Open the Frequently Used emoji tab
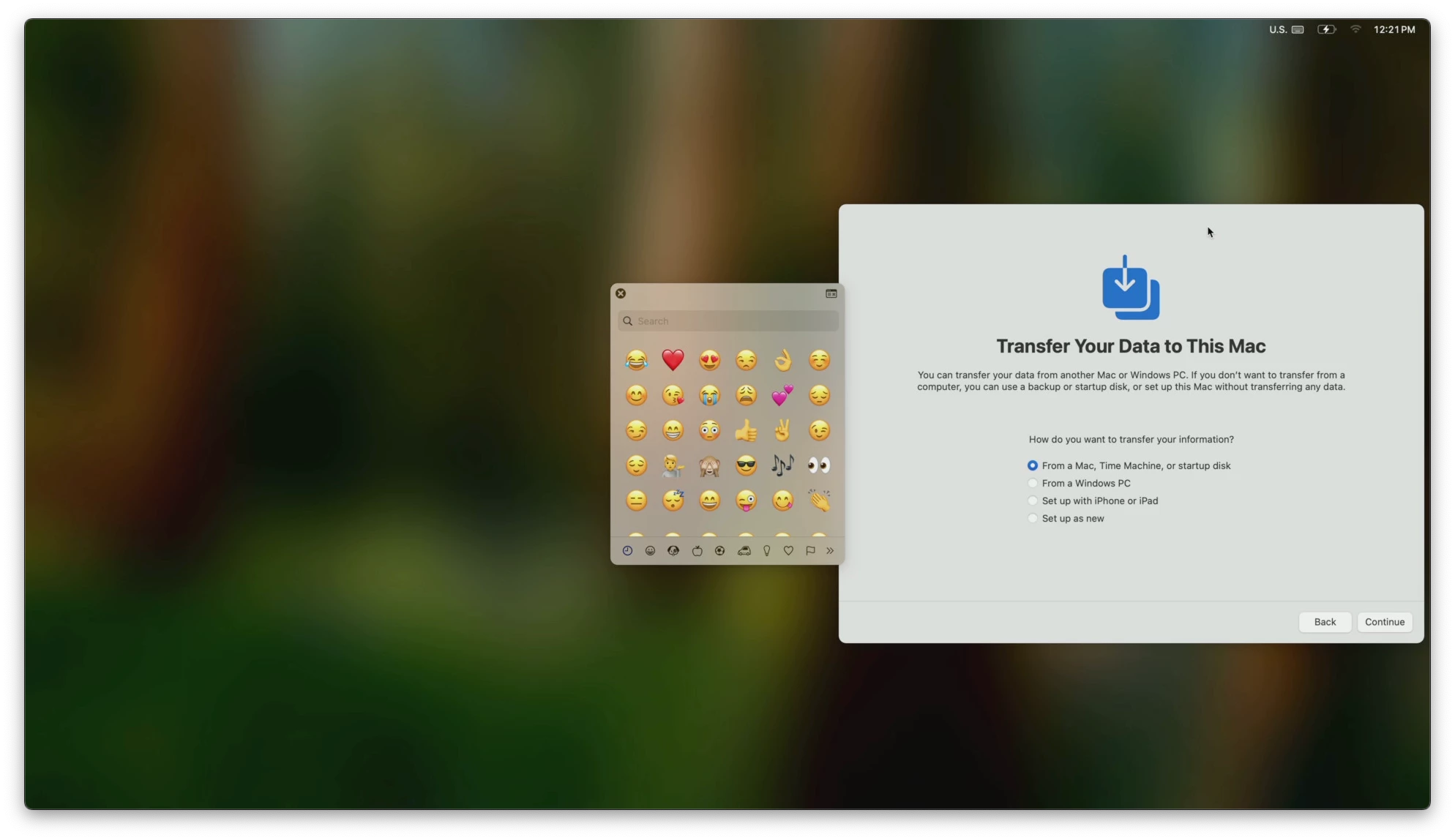The height and width of the screenshot is (840, 1455). pos(627,551)
